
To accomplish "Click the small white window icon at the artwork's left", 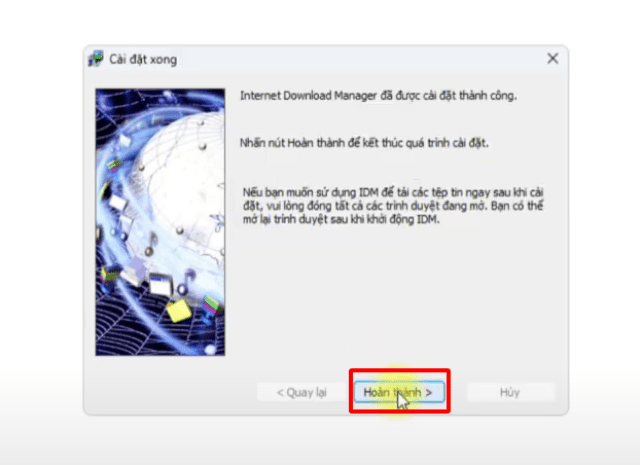I will pos(118,202).
